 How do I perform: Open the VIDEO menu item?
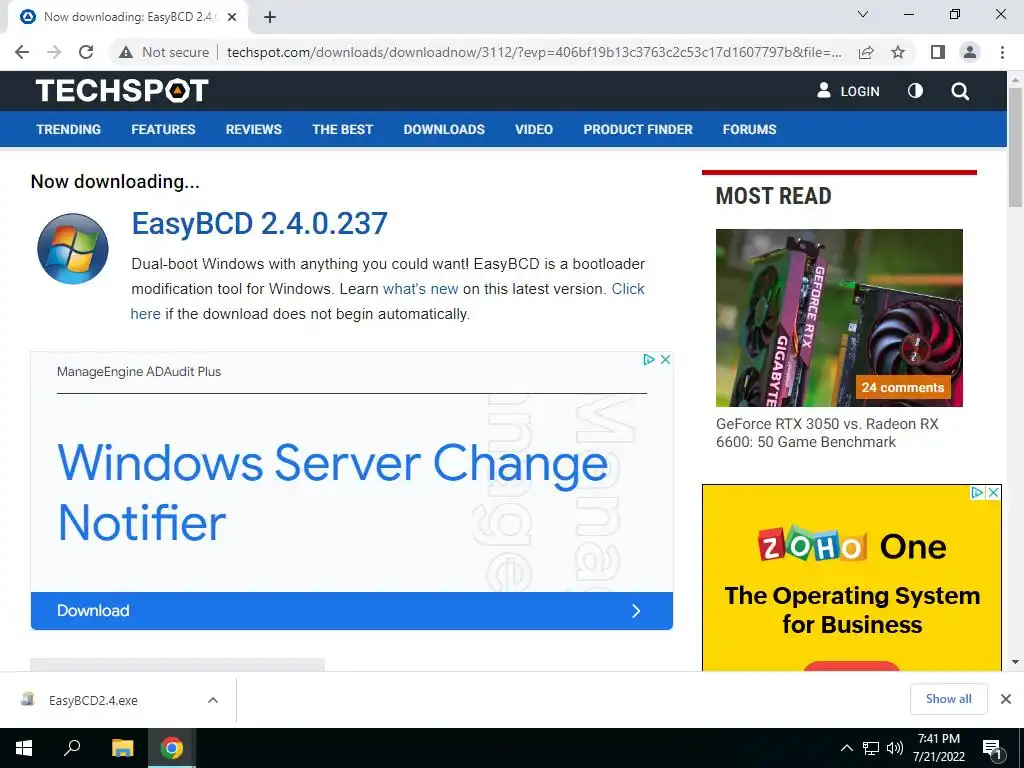534,129
